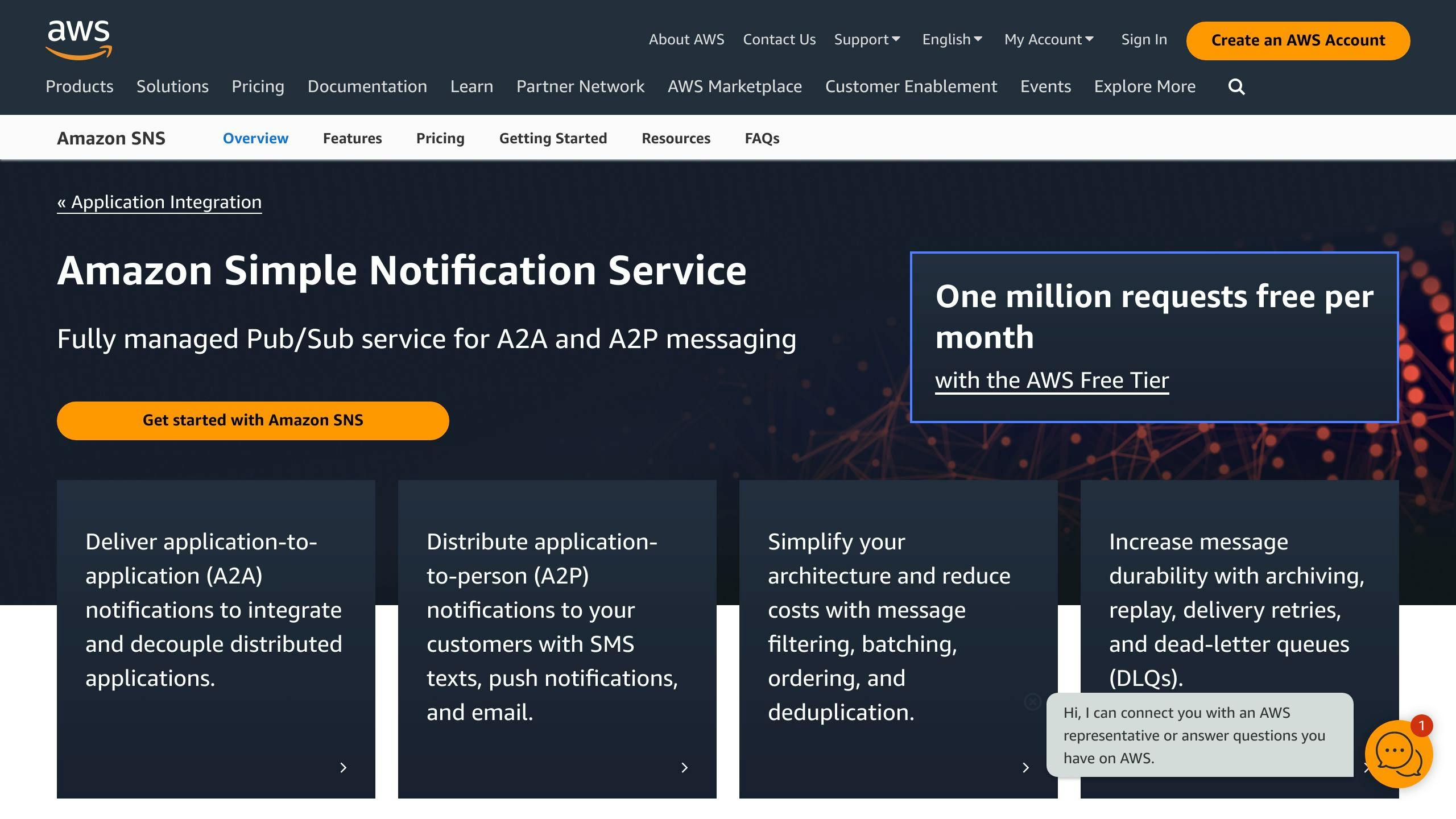Screen dimensions: 1456x819
Task: Go back to Application Integration
Action: pyautogui.click(x=159, y=202)
